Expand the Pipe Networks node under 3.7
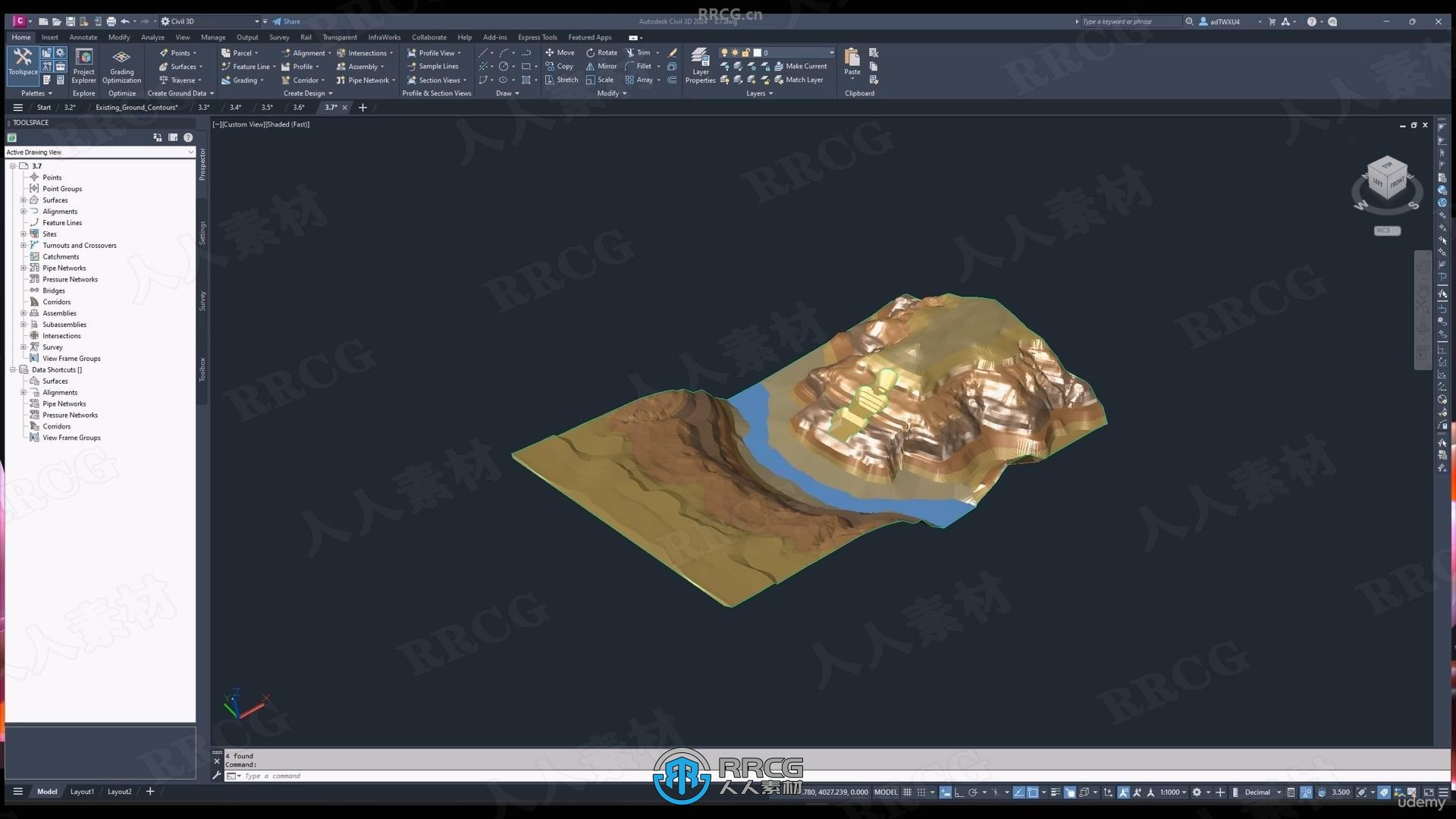Image resolution: width=1456 pixels, height=819 pixels. 24,268
